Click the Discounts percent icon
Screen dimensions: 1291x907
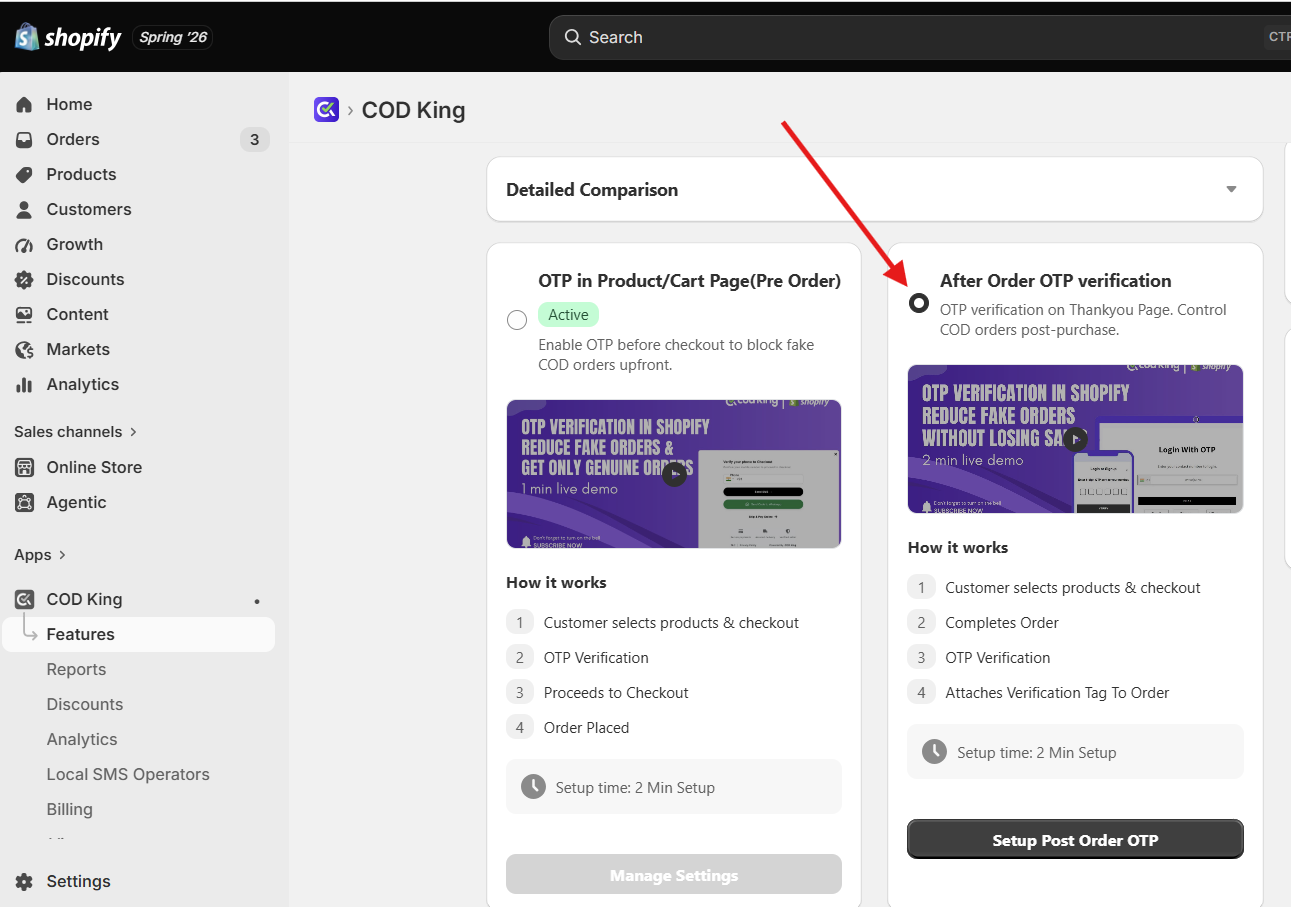pyautogui.click(x=25, y=279)
